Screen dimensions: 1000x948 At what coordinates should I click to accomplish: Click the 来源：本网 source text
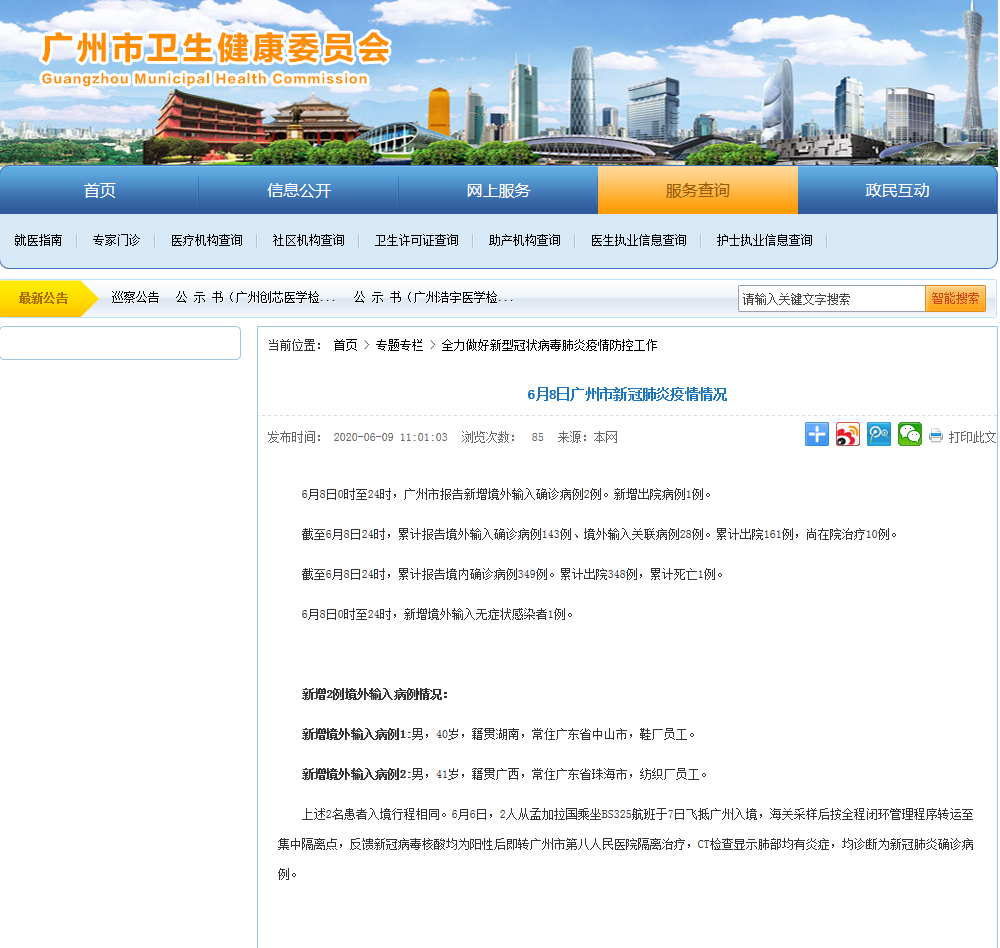point(587,437)
